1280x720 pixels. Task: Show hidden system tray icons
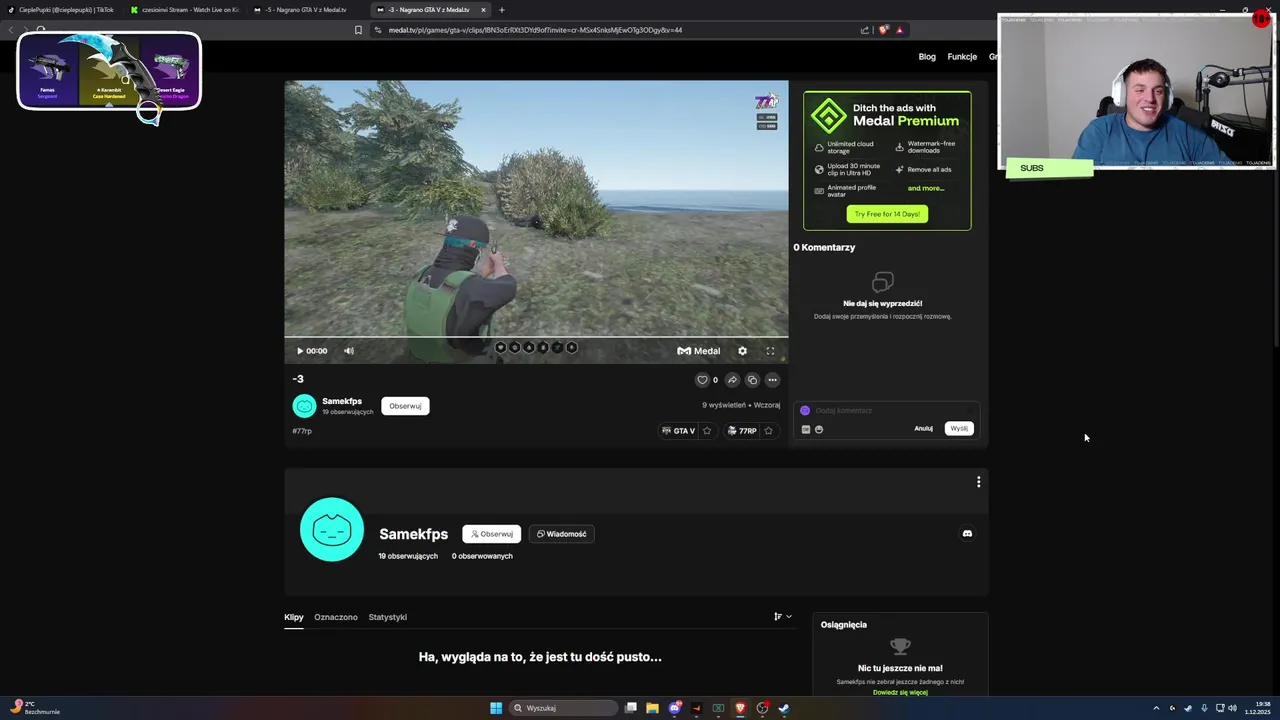(1156, 708)
